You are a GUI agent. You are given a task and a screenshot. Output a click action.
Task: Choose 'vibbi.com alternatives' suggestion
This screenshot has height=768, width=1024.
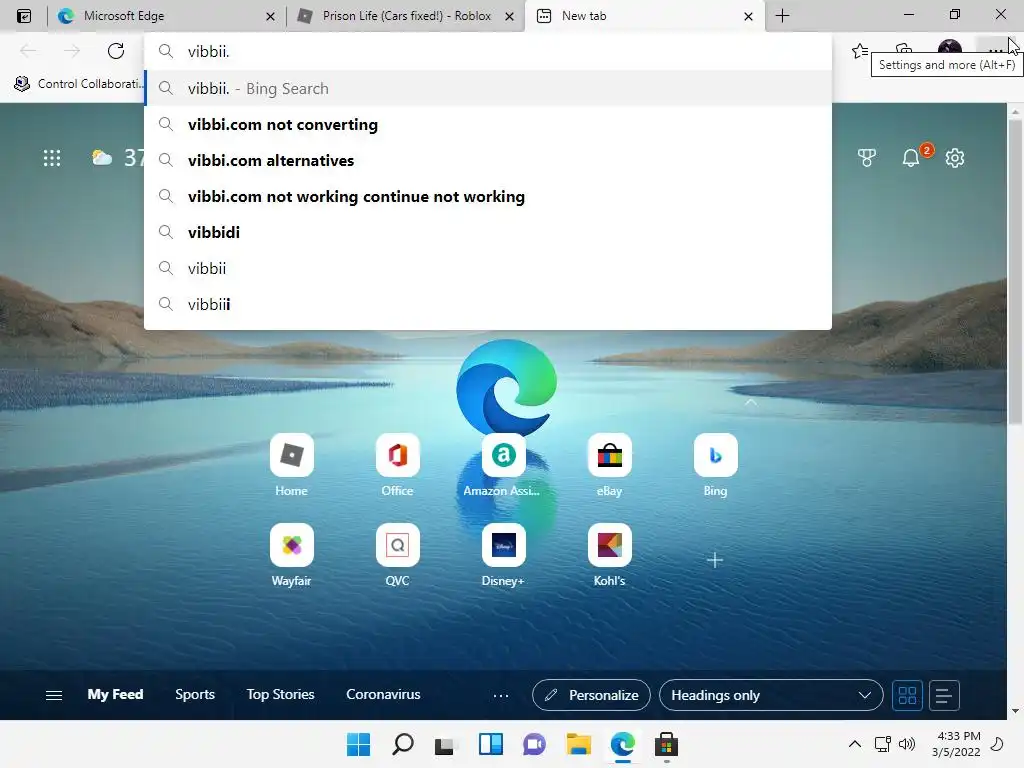point(488,160)
